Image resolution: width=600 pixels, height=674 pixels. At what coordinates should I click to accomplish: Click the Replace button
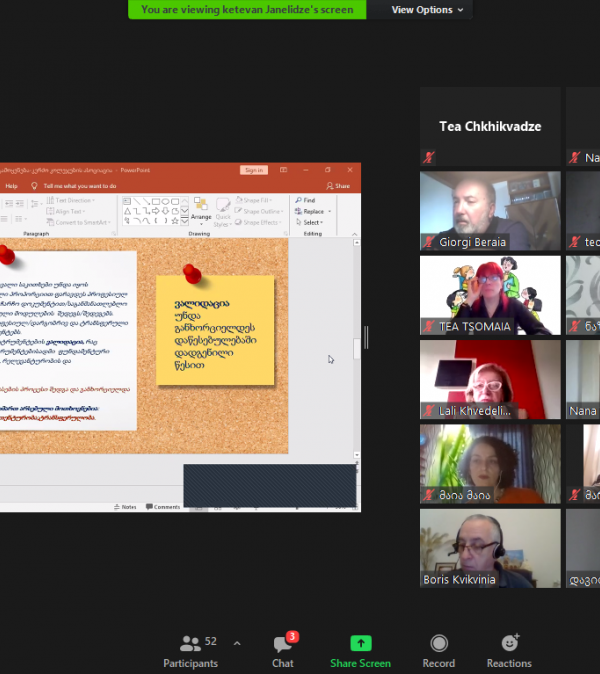[x=309, y=211]
